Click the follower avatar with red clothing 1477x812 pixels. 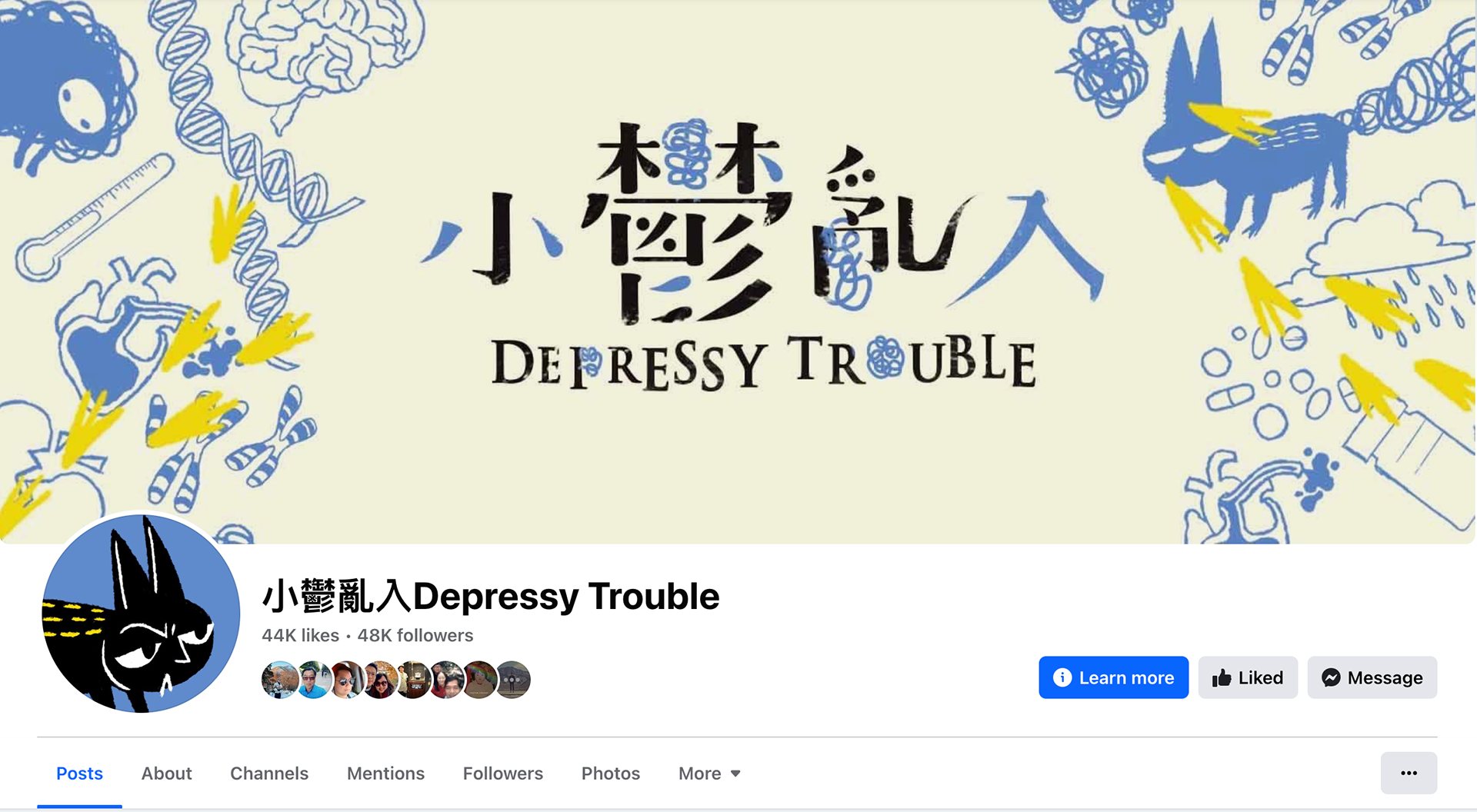tap(446, 680)
